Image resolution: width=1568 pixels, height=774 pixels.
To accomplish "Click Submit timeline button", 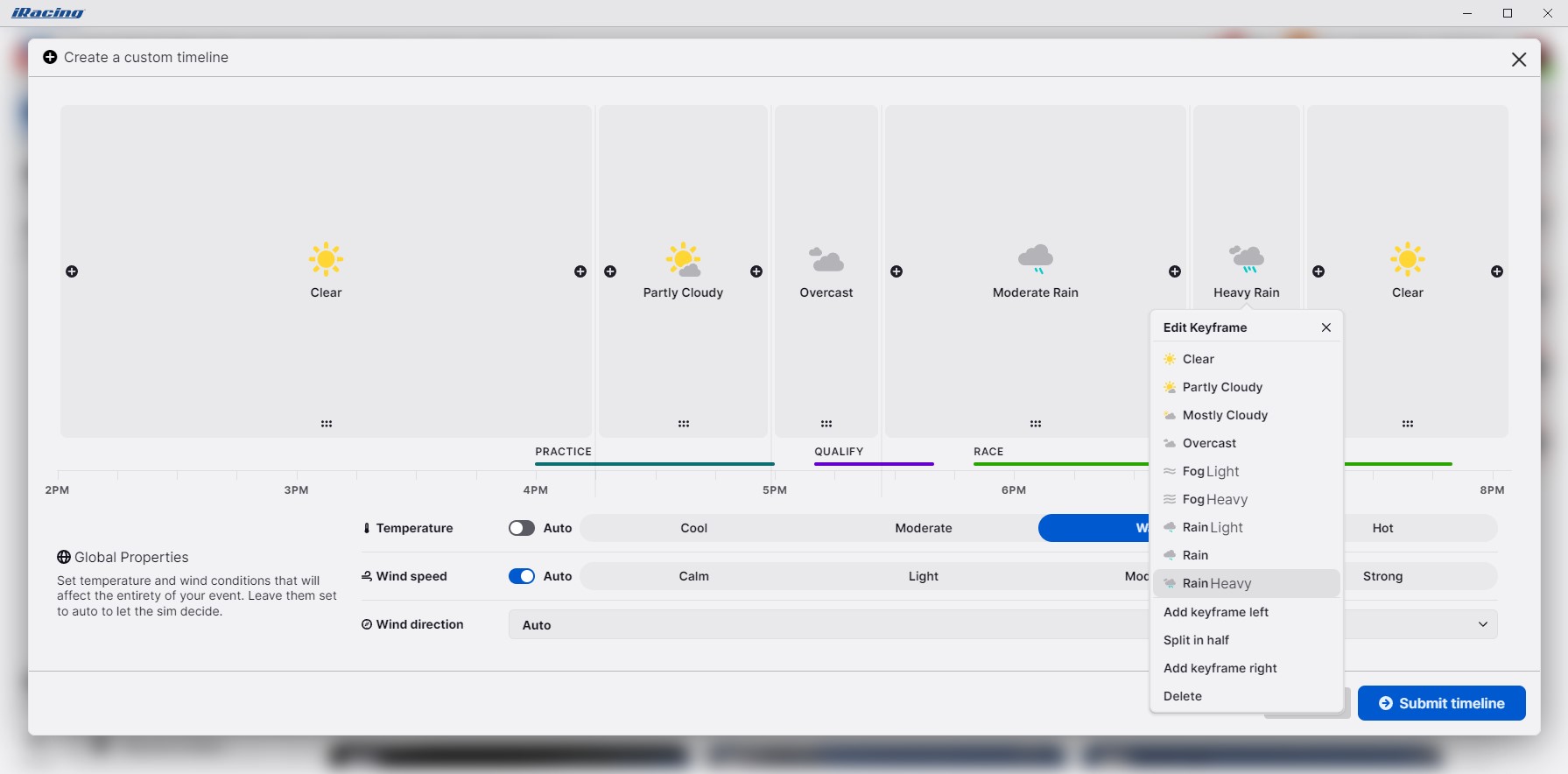I will (1441, 703).
